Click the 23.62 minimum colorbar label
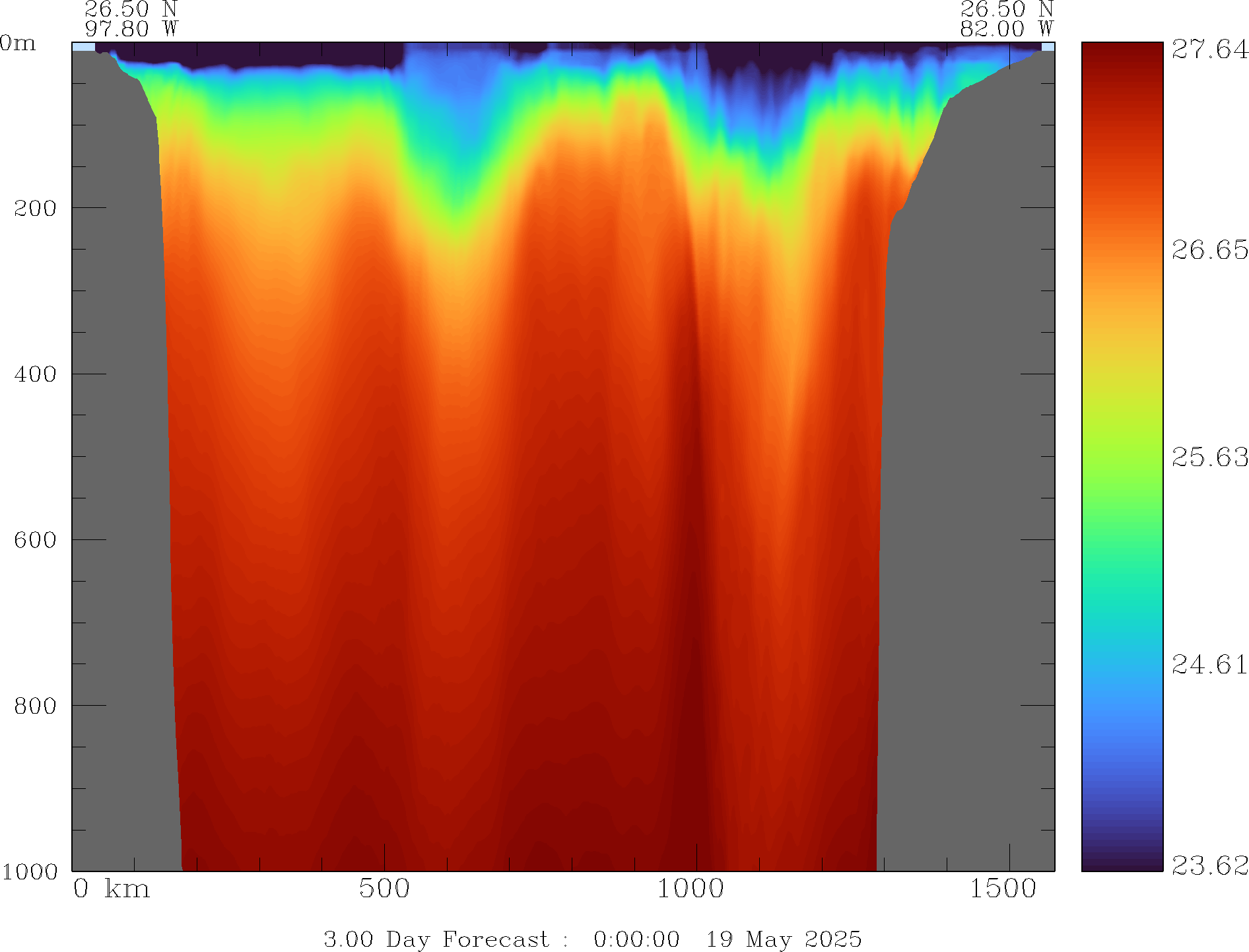The image size is (1249, 952). coord(1209,865)
